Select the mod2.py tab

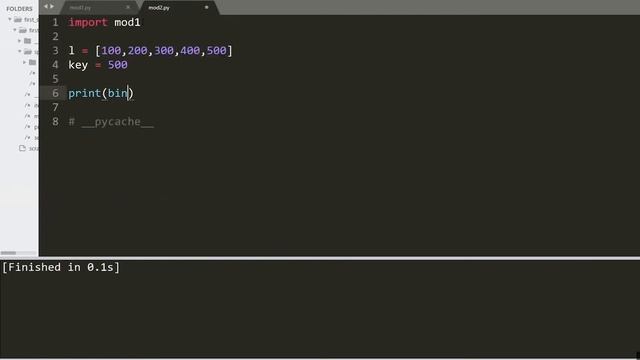coord(159,7)
